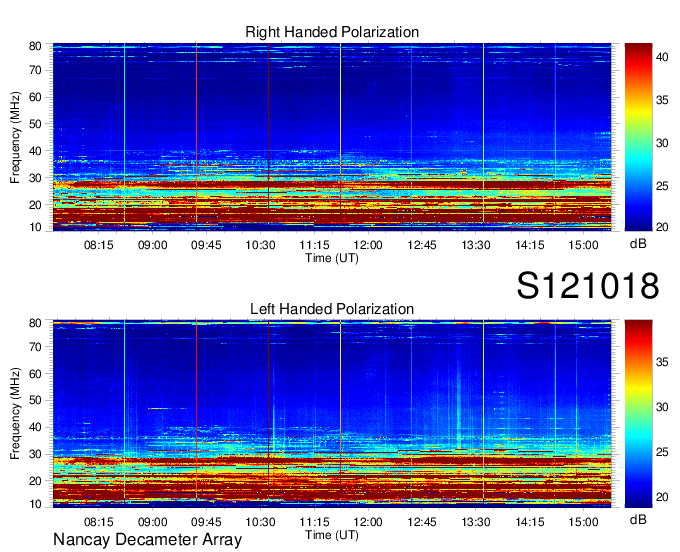Click the 40 MHz tick on the top plot
680x552 pixels.
click(x=35, y=151)
